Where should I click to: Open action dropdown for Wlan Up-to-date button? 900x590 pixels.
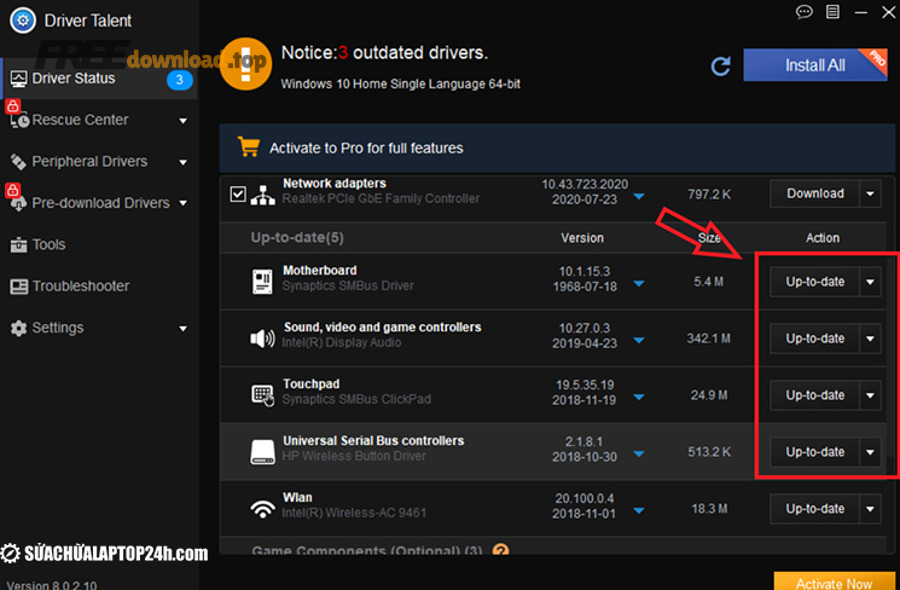[870, 509]
